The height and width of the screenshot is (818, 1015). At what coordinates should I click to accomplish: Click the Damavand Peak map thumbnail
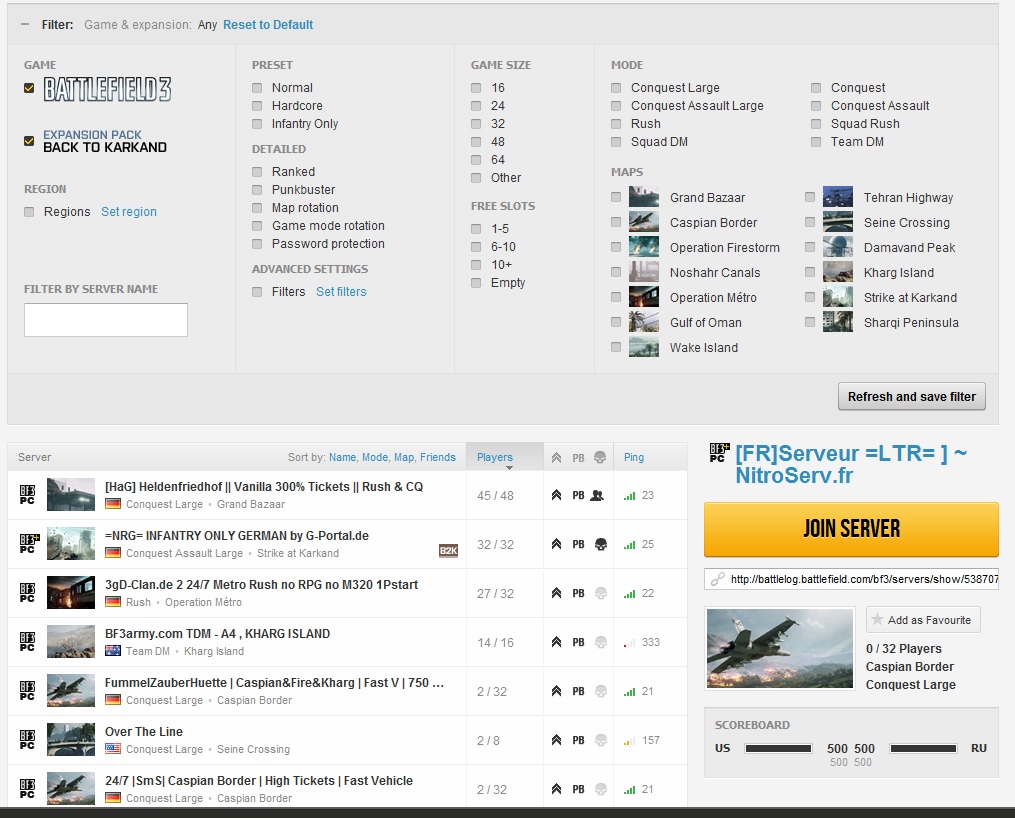(x=838, y=247)
